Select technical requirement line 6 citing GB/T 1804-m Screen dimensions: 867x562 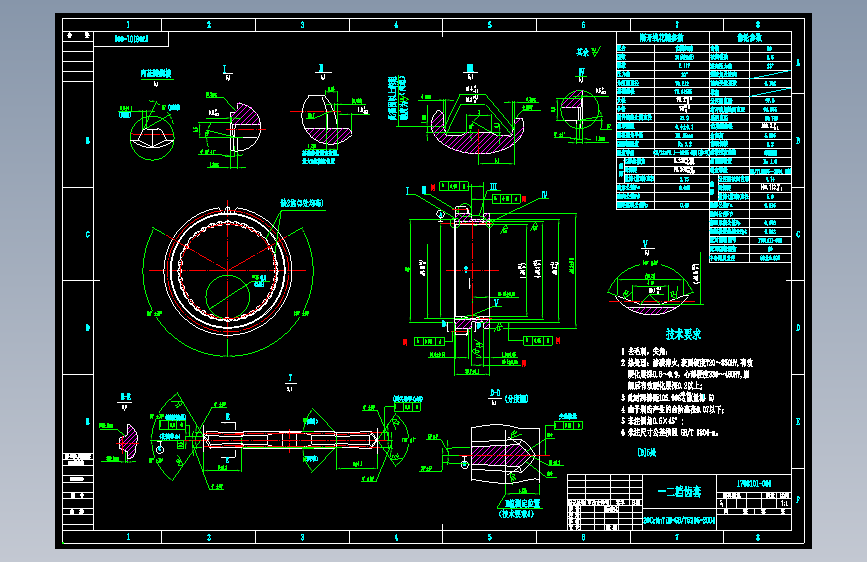click(x=670, y=433)
